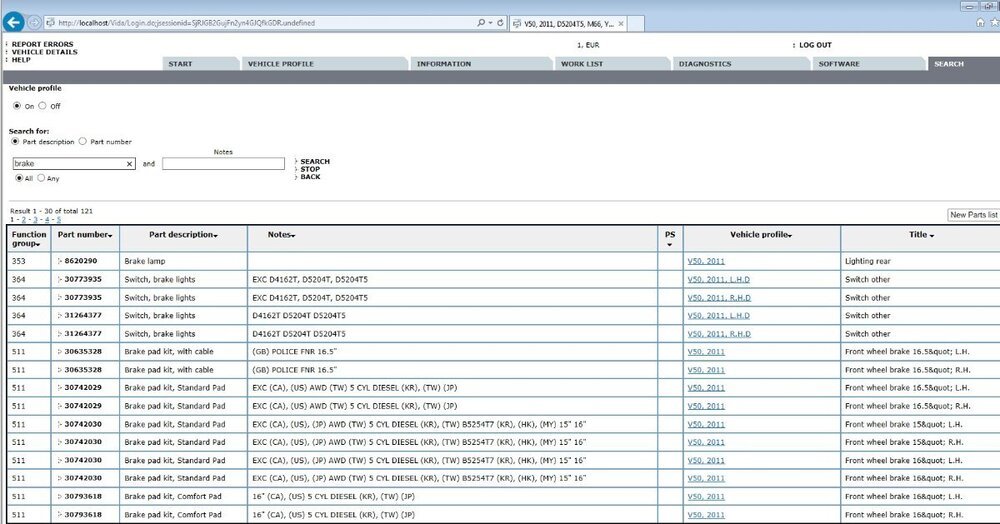
Task: Click the address bar refresh icon
Action: [x=499, y=22]
